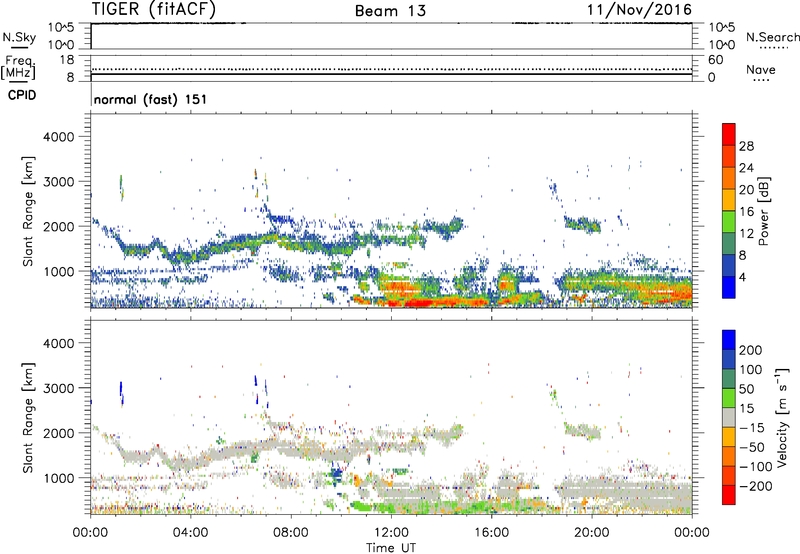The height and width of the screenshot is (554, 800).
Task: Click the -200 velocity colorbar label
Action: pos(756,486)
